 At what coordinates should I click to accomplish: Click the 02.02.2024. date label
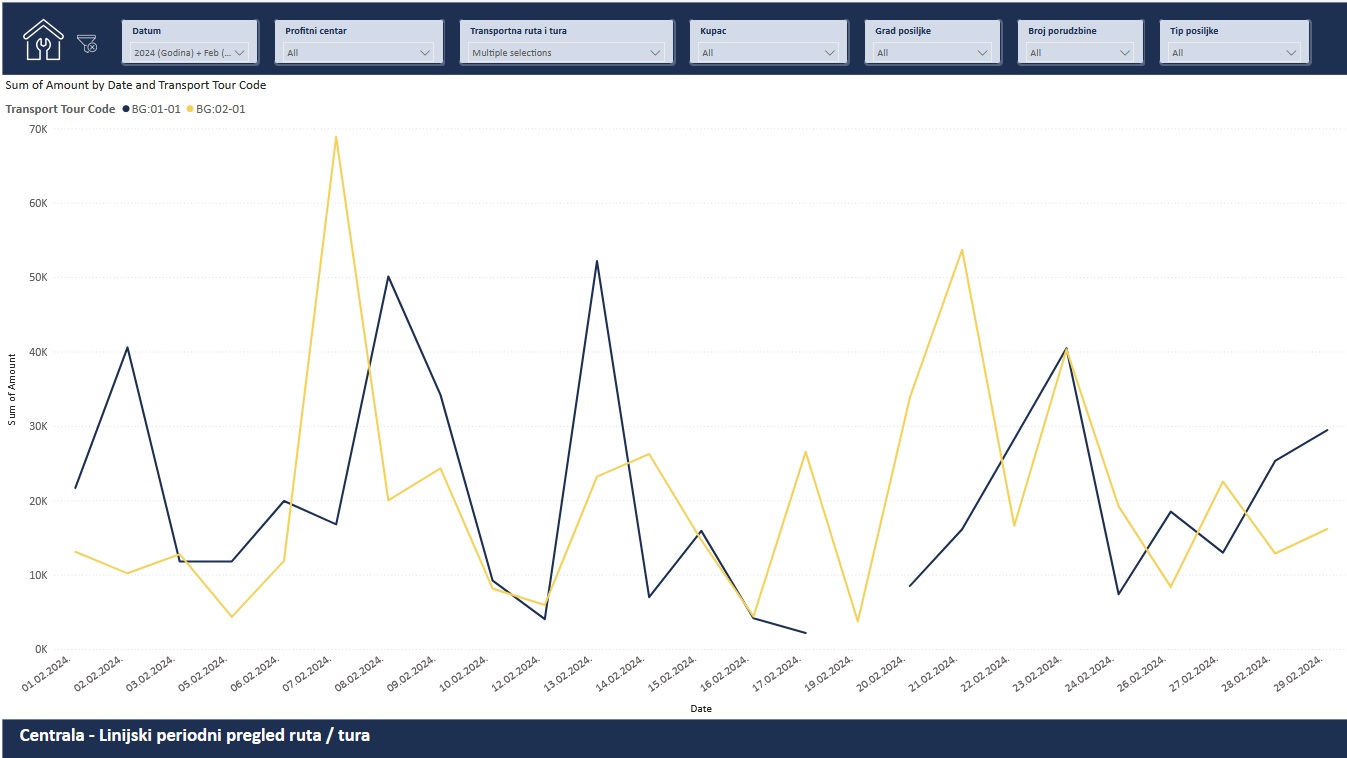tap(100, 675)
